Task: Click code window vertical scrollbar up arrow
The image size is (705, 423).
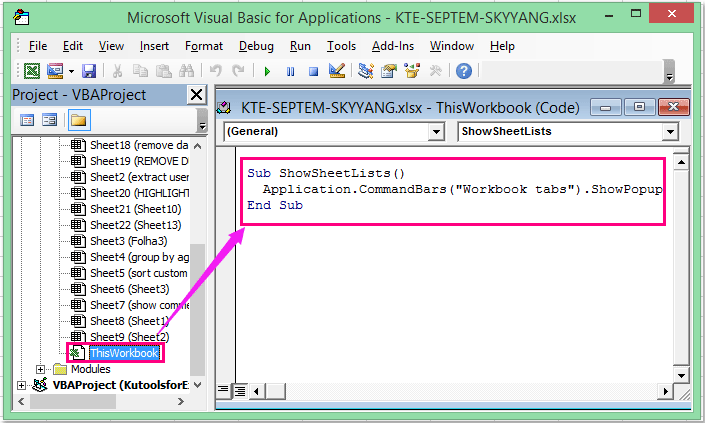Action: tap(681, 162)
